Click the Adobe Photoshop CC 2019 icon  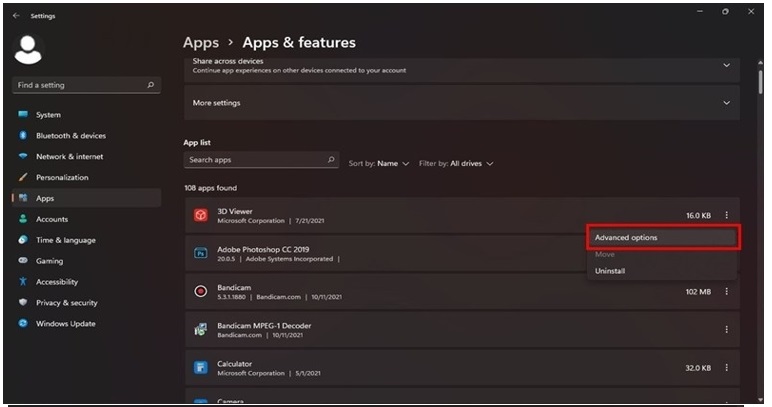pyautogui.click(x=200, y=253)
